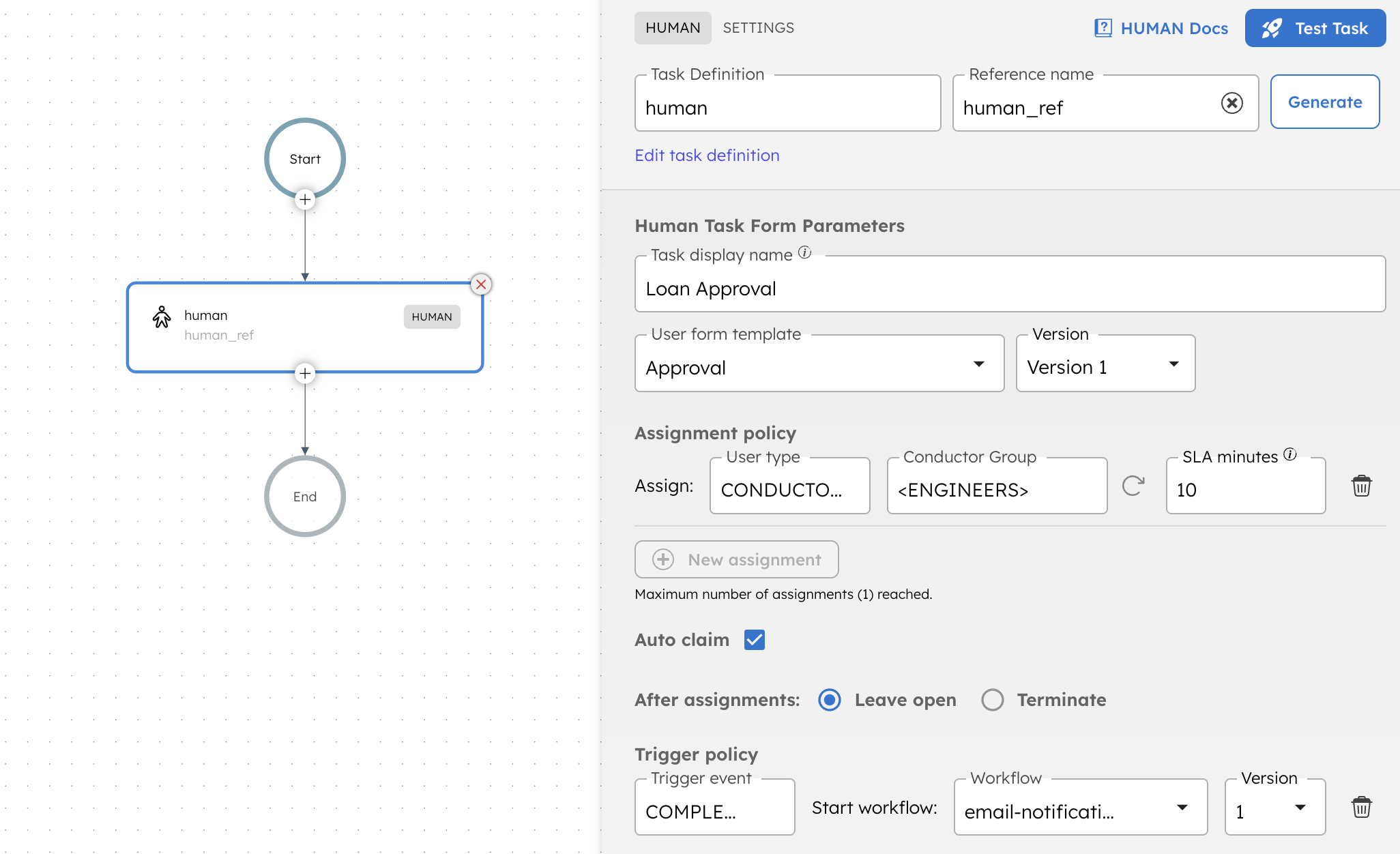Image resolution: width=1400 pixels, height=854 pixels.
Task: Delete the human task node via red X
Action: 481,284
